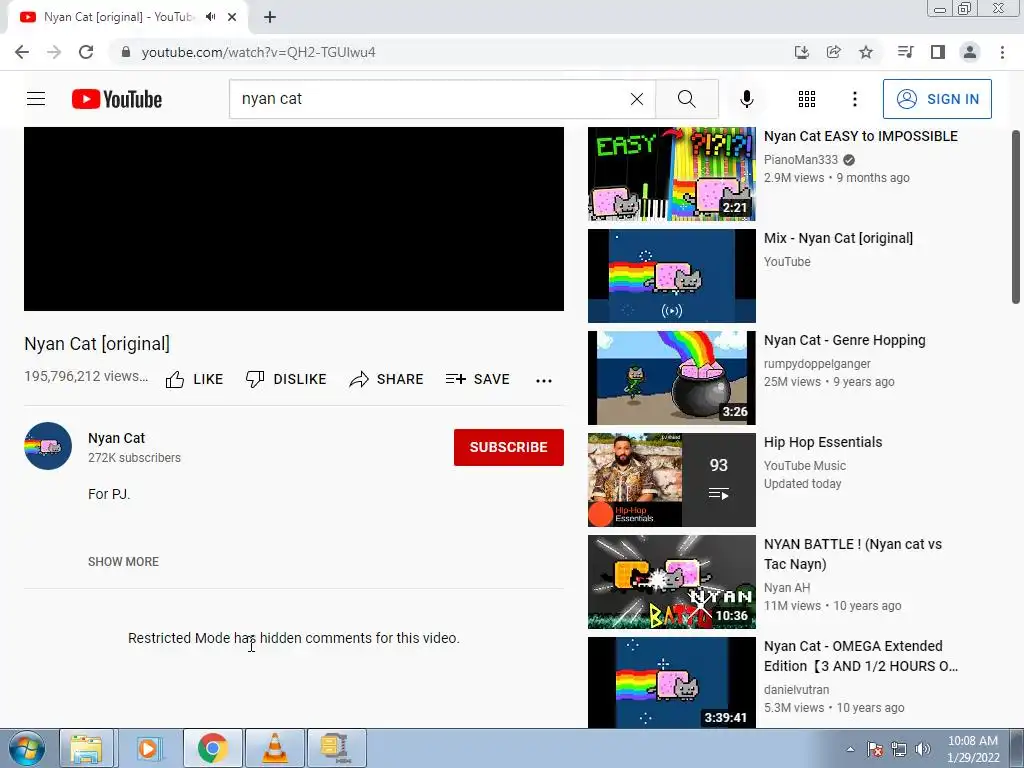Image resolution: width=1024 pixels, height=768 pixels.
Task: Open YouTube settings three-dot menu
Action: [854, 99]
